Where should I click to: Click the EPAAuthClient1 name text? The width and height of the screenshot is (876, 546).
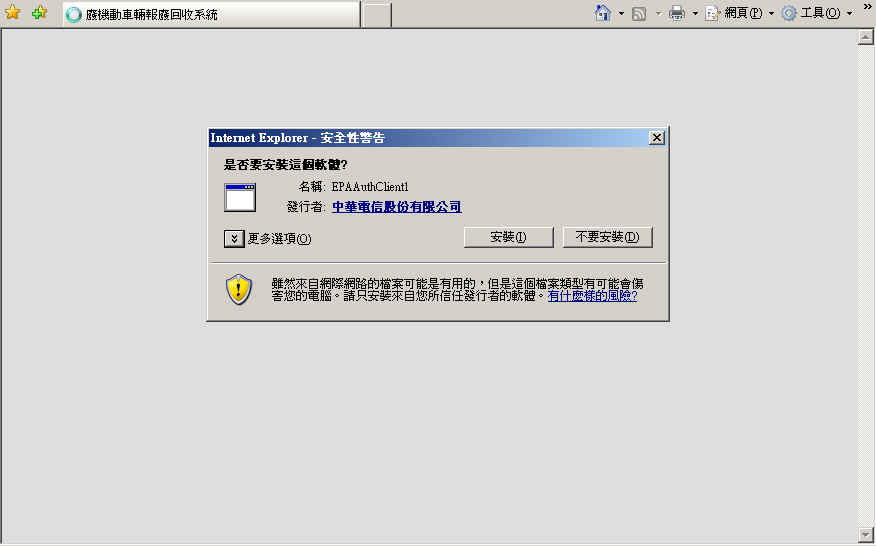(370, 187)
